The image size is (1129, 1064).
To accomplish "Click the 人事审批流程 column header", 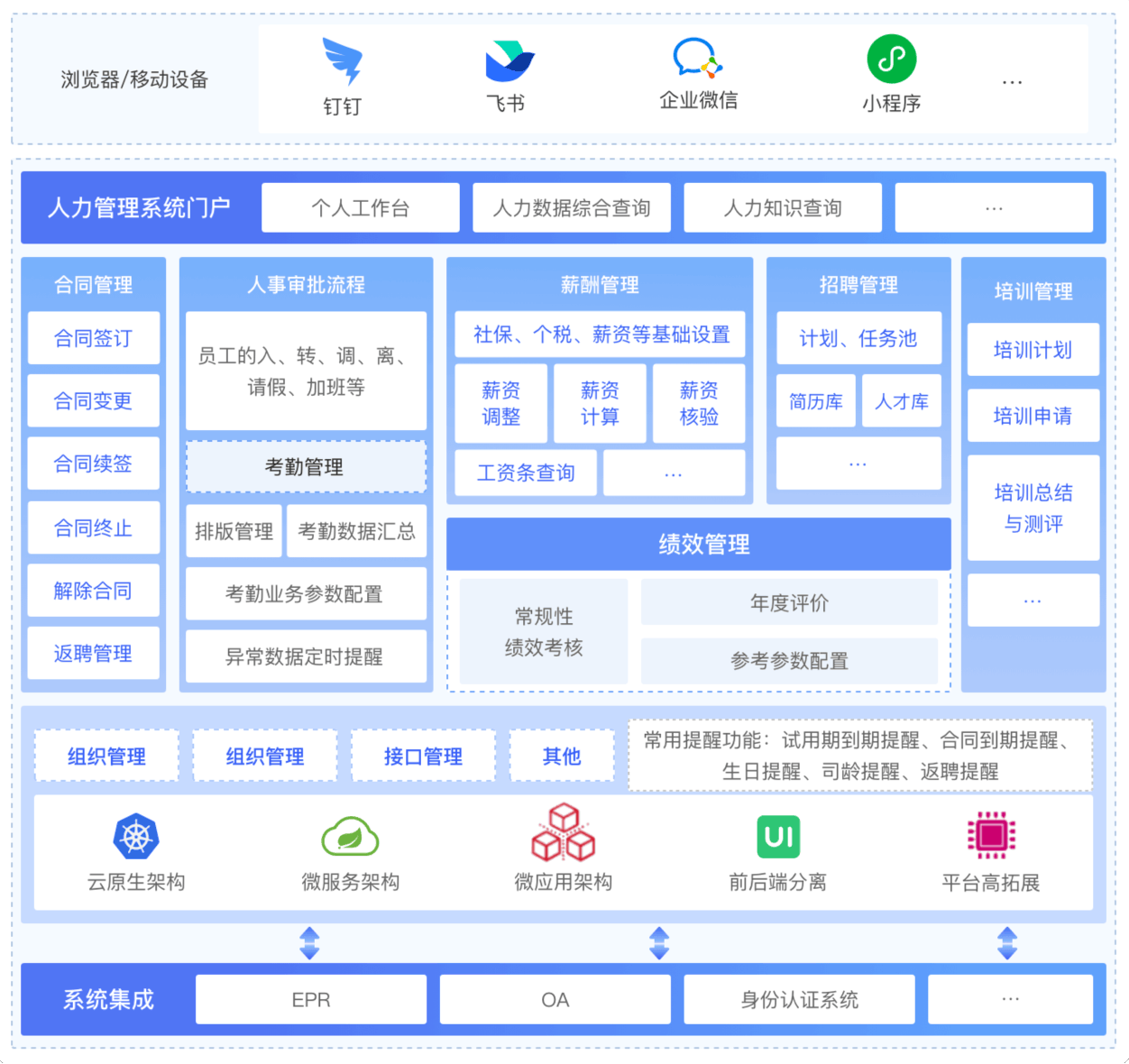I will point(306,285).
